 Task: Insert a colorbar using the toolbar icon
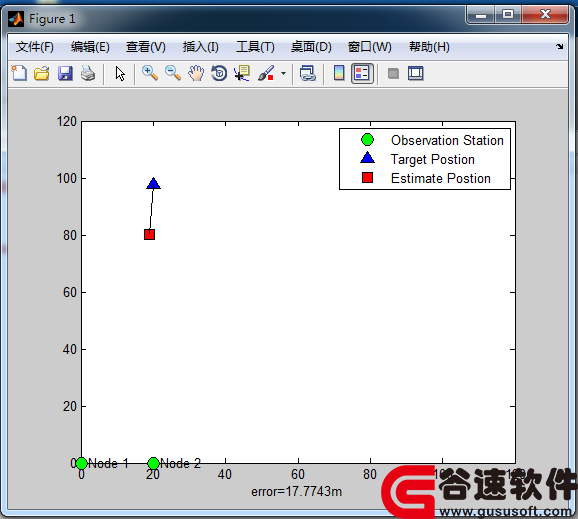click(339, 73)
